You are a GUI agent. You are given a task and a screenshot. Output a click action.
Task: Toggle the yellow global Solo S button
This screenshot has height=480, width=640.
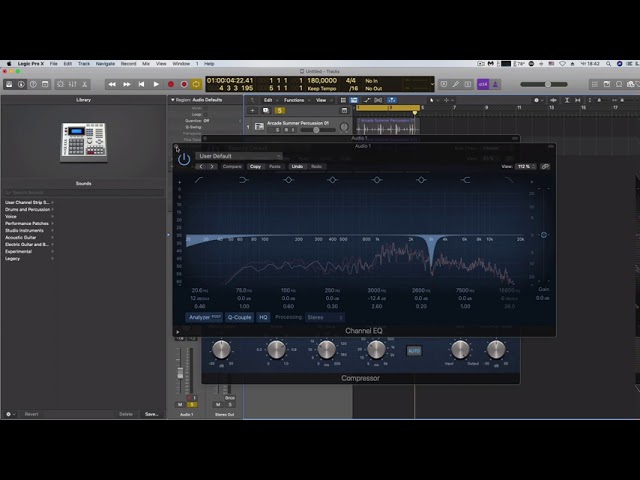(x=280, y=111)
